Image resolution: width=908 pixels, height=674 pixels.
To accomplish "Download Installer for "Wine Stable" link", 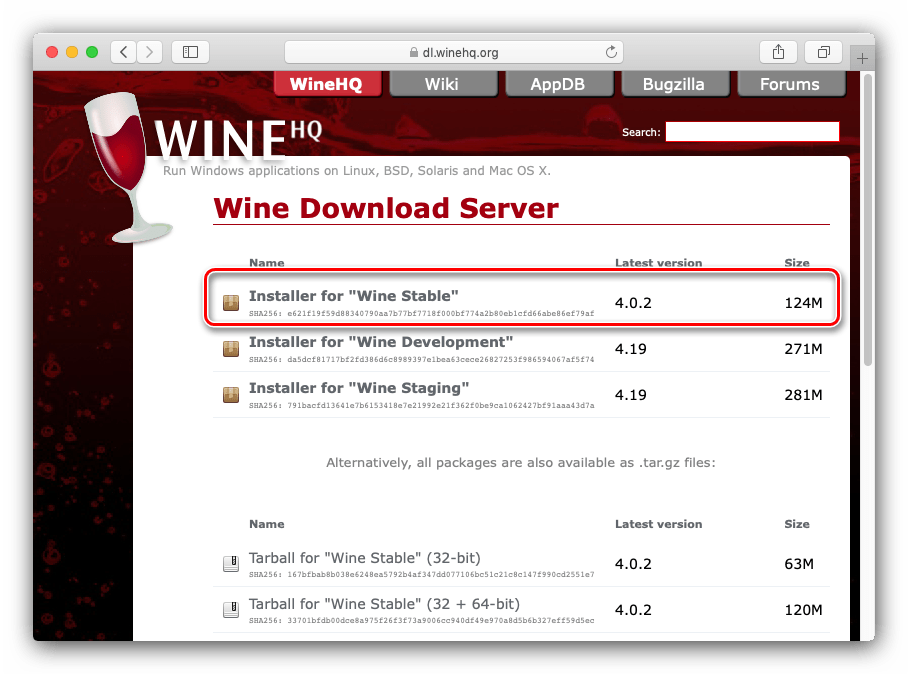I will click(x=353, y=296).
